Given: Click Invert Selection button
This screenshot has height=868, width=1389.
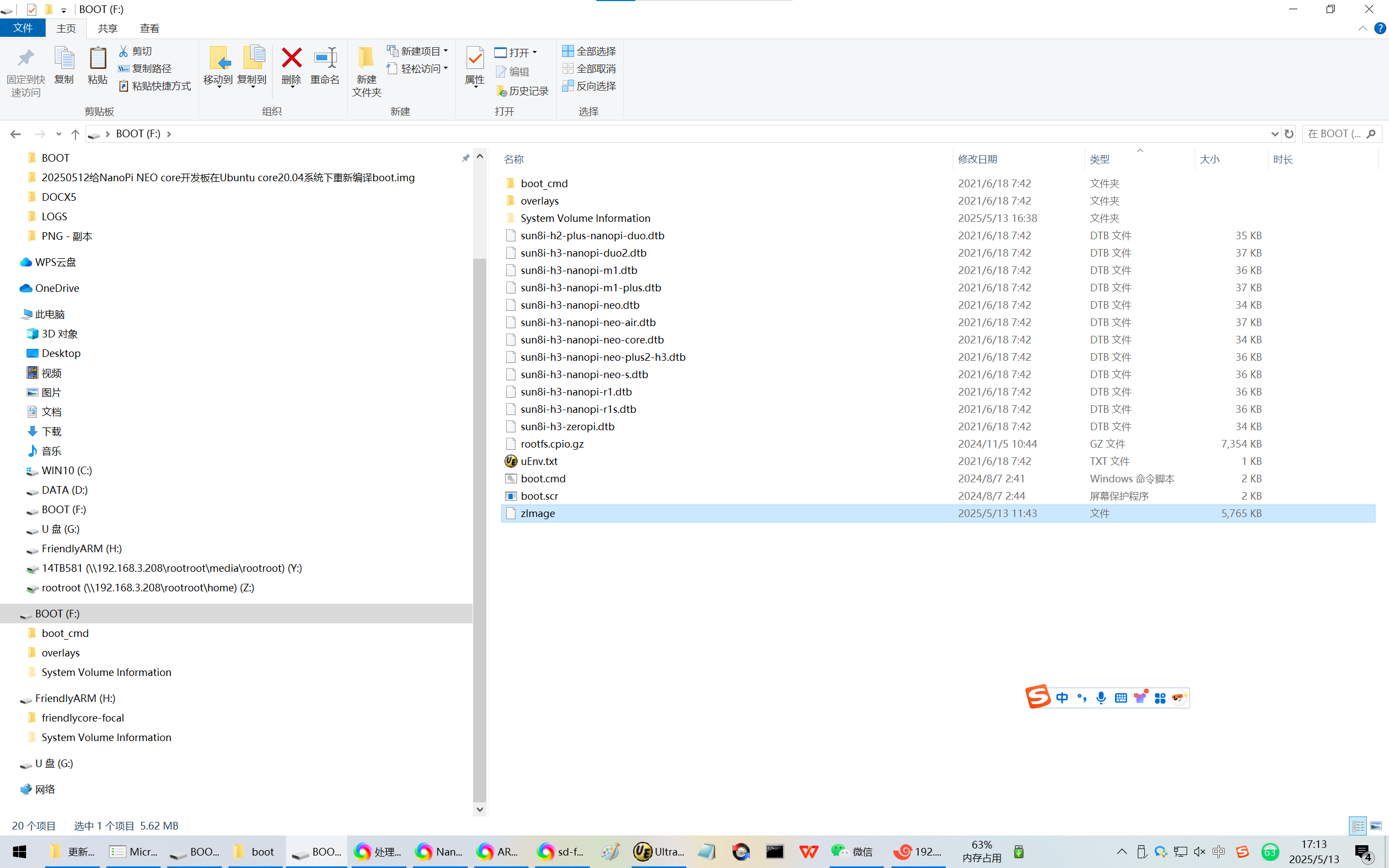Looking at the screenshot, I should [x=589, y=86].
